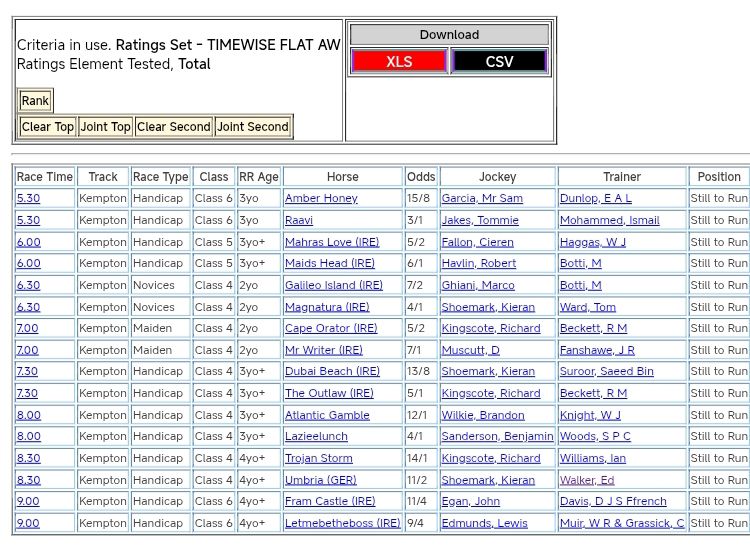This screenshot has width=750, height=547.
Task: Open horse Dubai Beach (IRE) page
Action: pyautogui.click(x=332, y=371)
